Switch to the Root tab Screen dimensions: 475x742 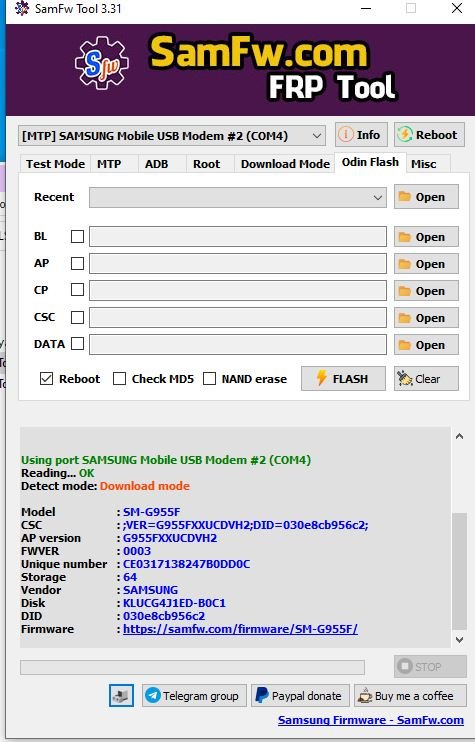[x=207, y=164]
